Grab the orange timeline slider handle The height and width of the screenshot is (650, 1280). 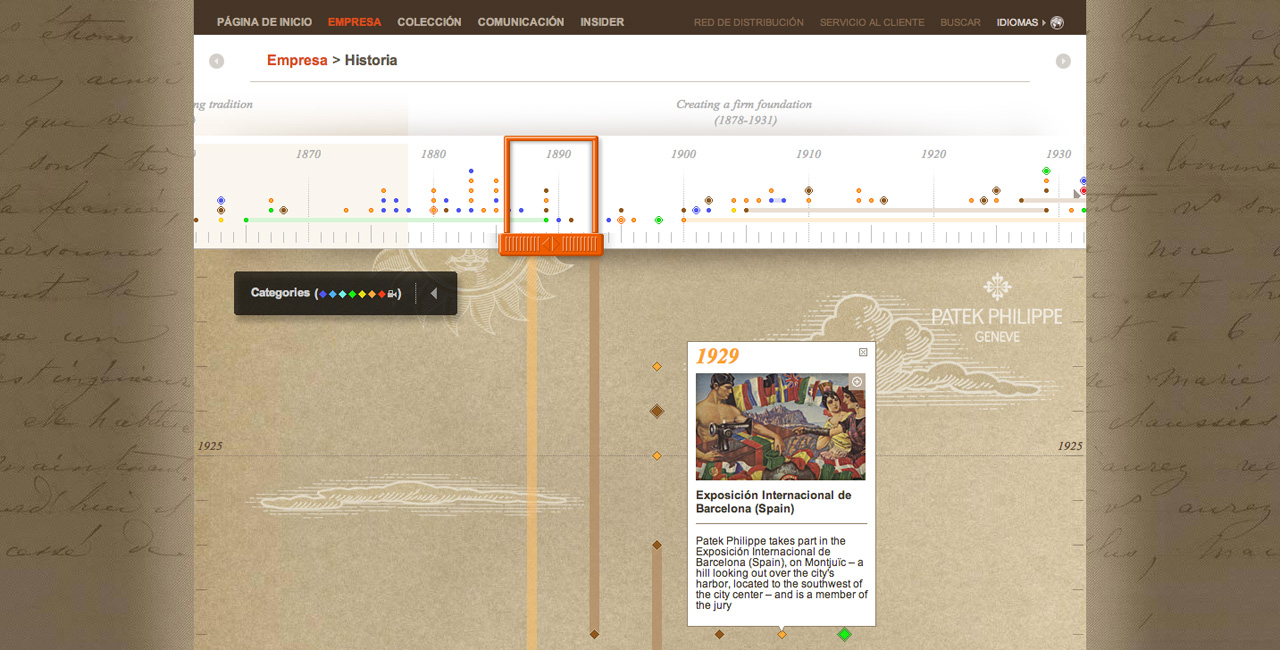click(551, 244)
